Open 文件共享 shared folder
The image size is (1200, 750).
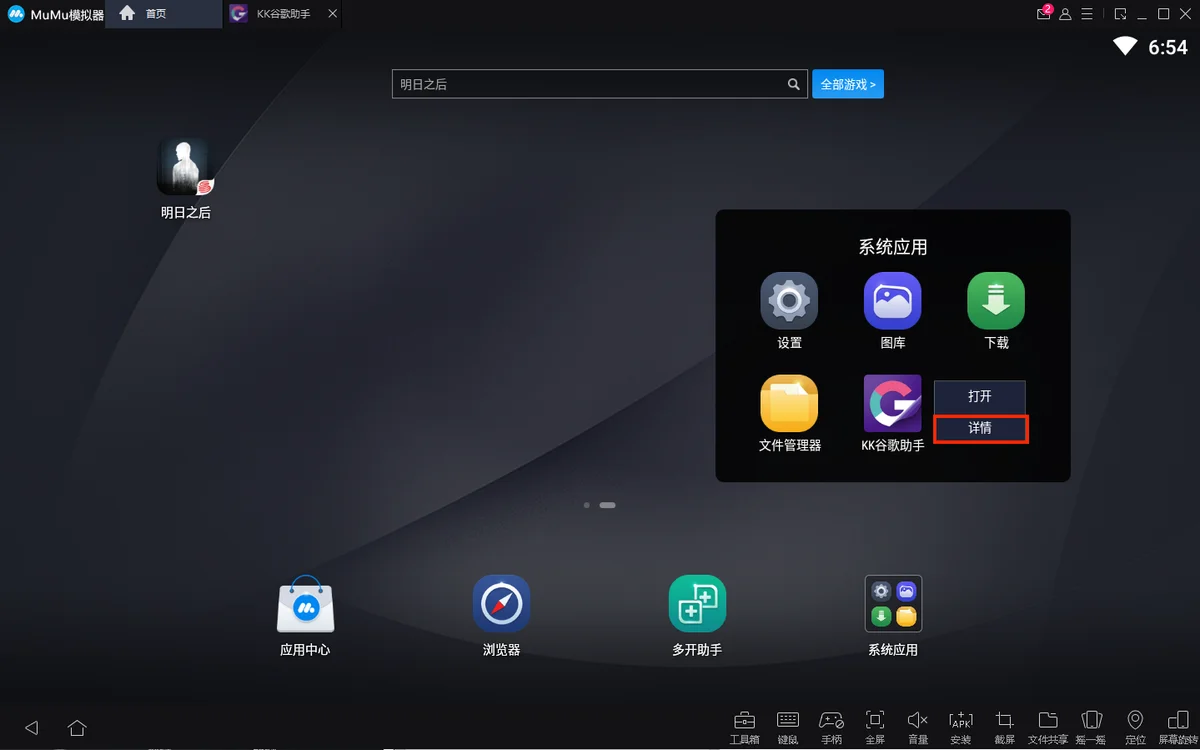1048,726
